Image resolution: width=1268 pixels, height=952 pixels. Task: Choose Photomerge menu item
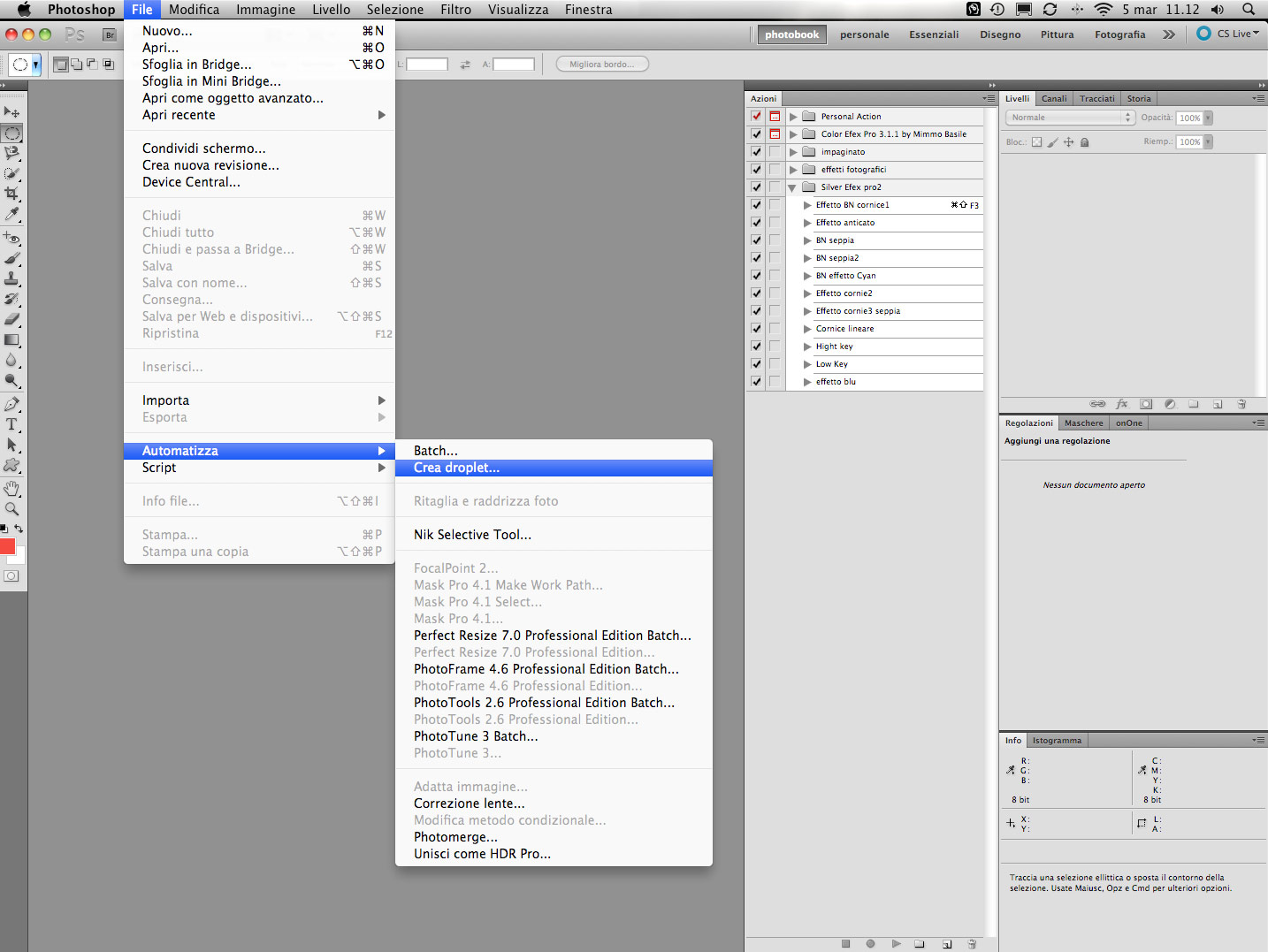click(x=554, y=837)
